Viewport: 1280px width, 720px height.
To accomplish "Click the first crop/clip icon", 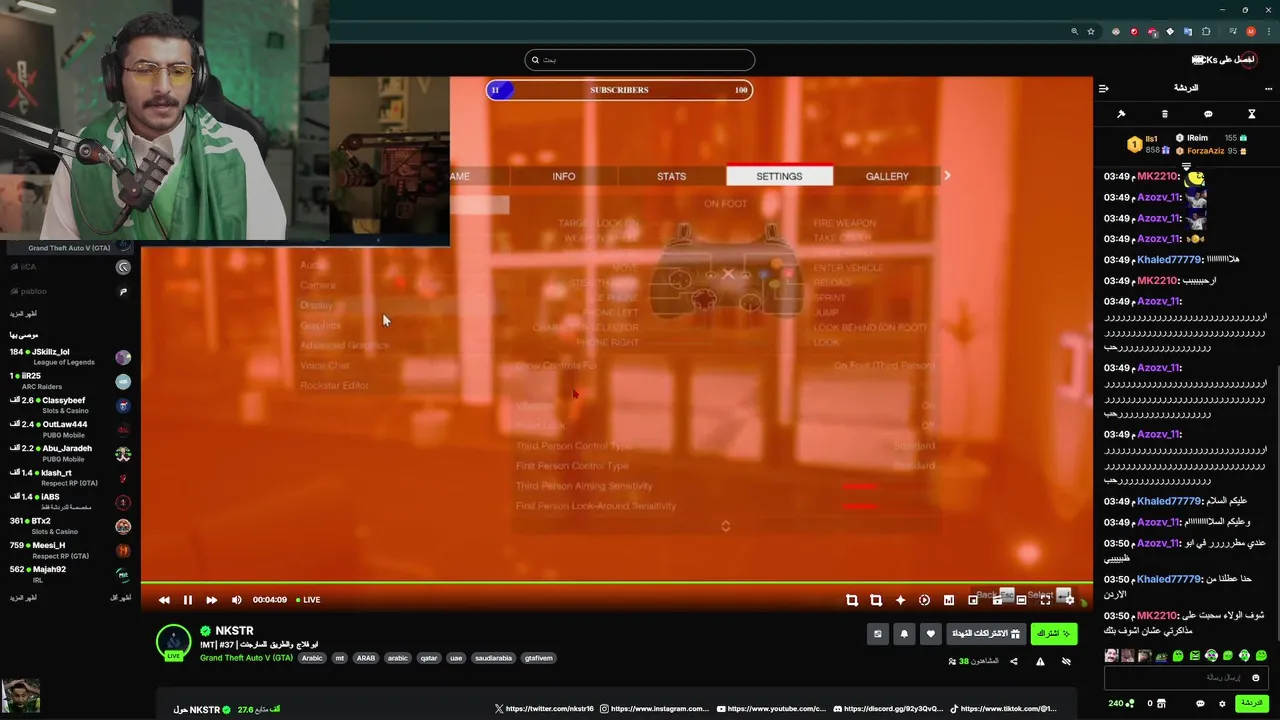I will (852, 600).
